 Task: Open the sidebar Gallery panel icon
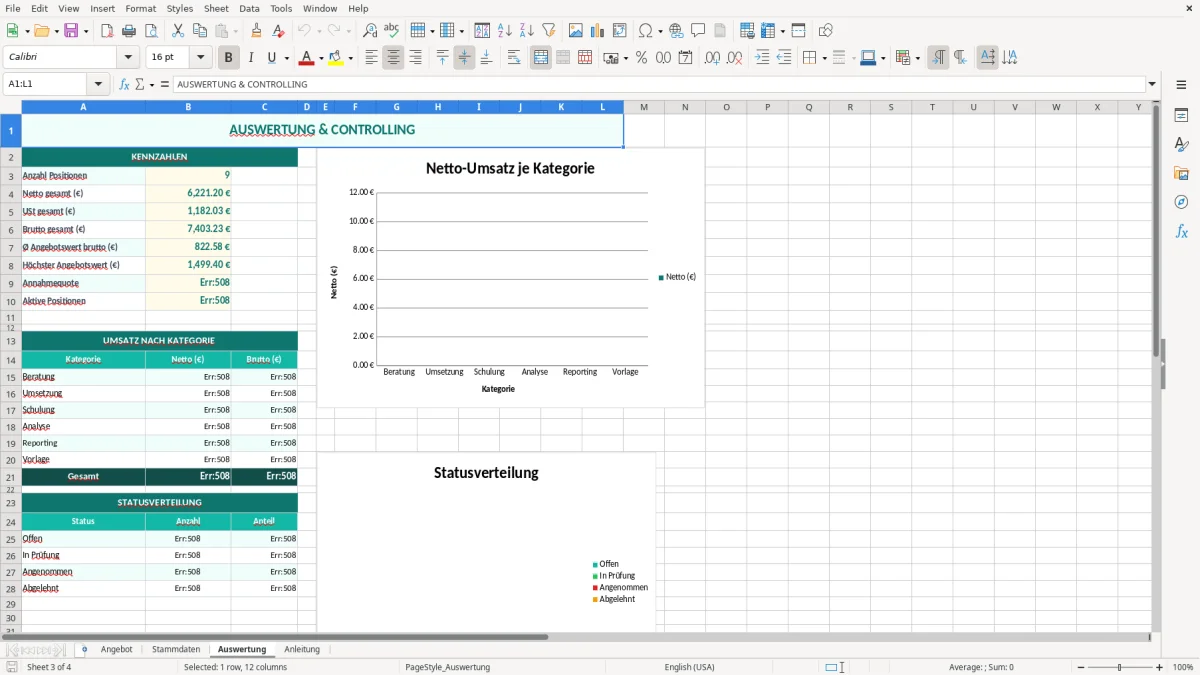pyautogui.click(x=1181, y=173)
